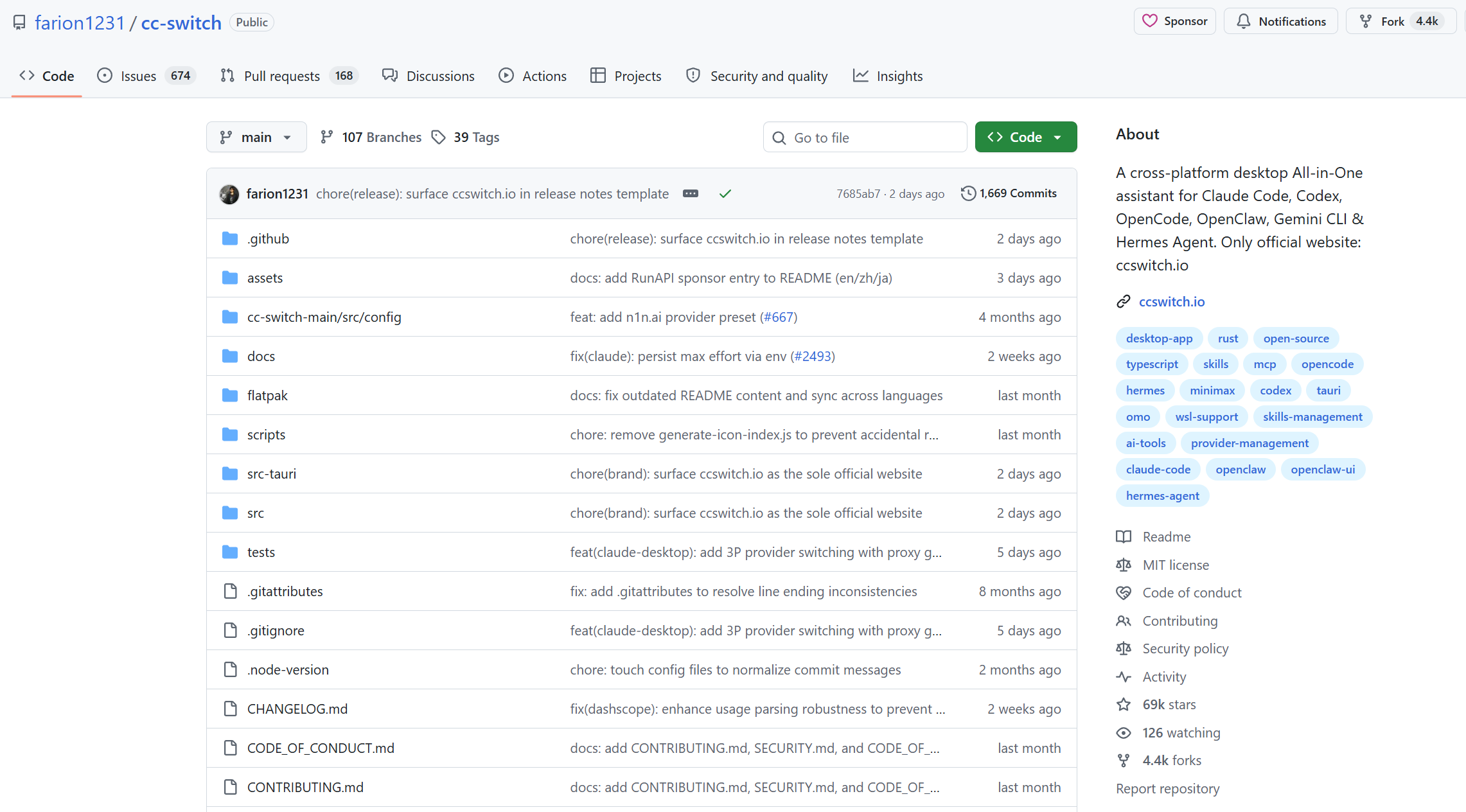
Task: Click the 69k stars link
Action: 1169,705
